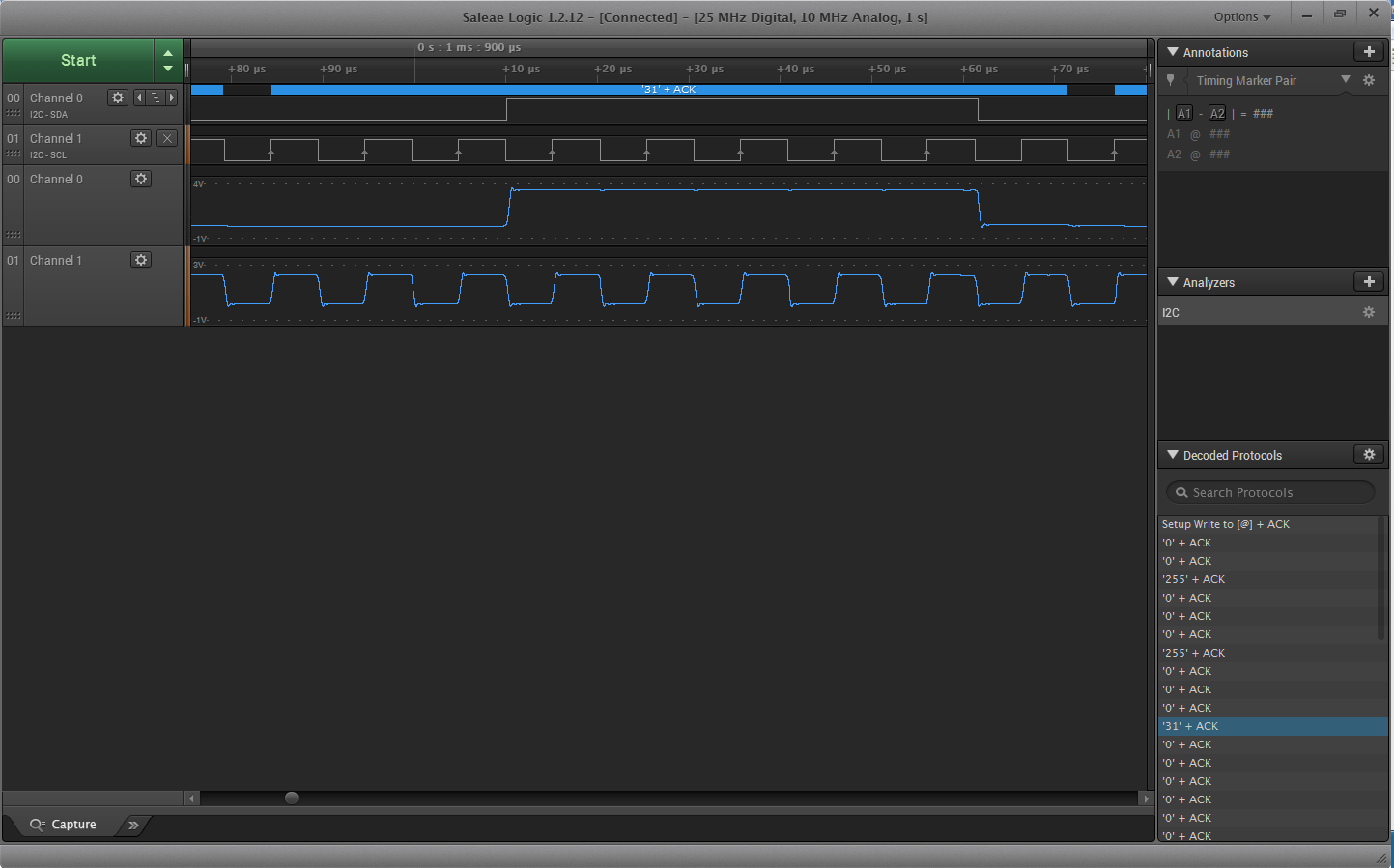Open I2C analyzer settings gear

[x=1369, y=312]
